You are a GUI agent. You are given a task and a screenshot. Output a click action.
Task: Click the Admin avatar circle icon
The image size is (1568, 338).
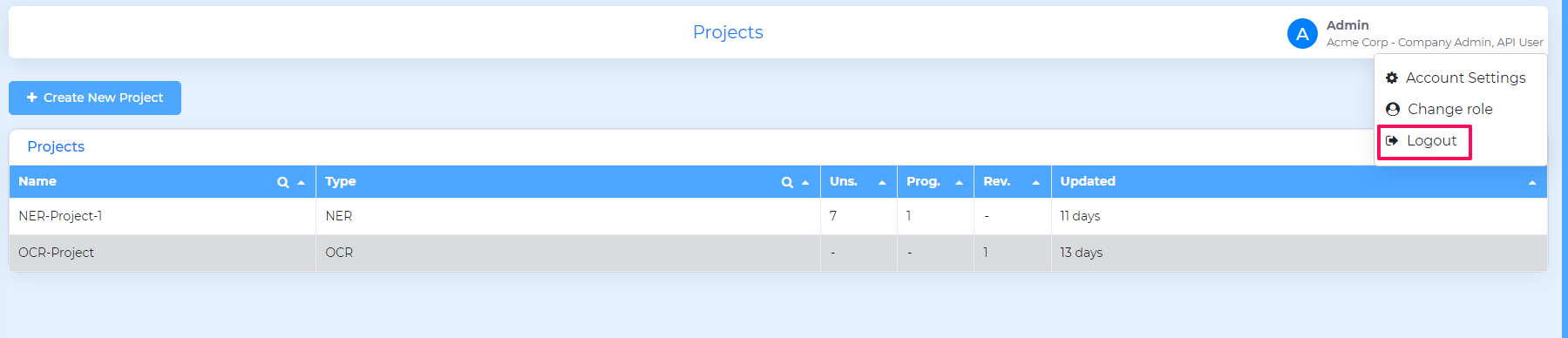1302,34
